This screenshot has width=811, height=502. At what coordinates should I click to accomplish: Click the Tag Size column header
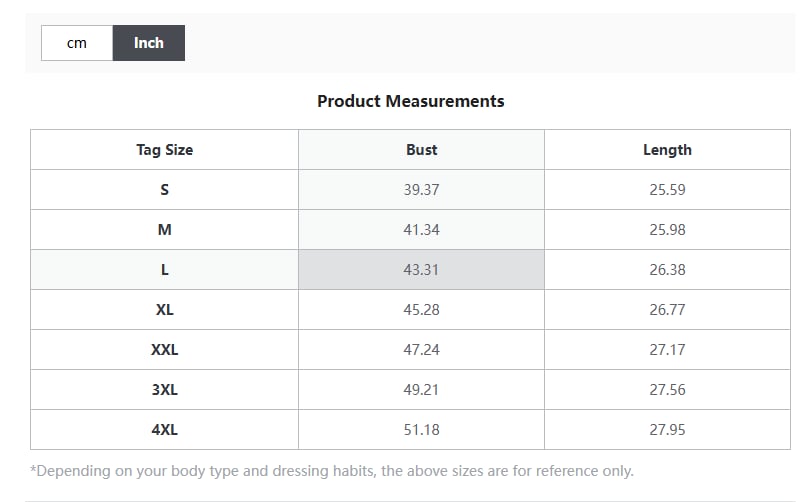pos(164,150)
